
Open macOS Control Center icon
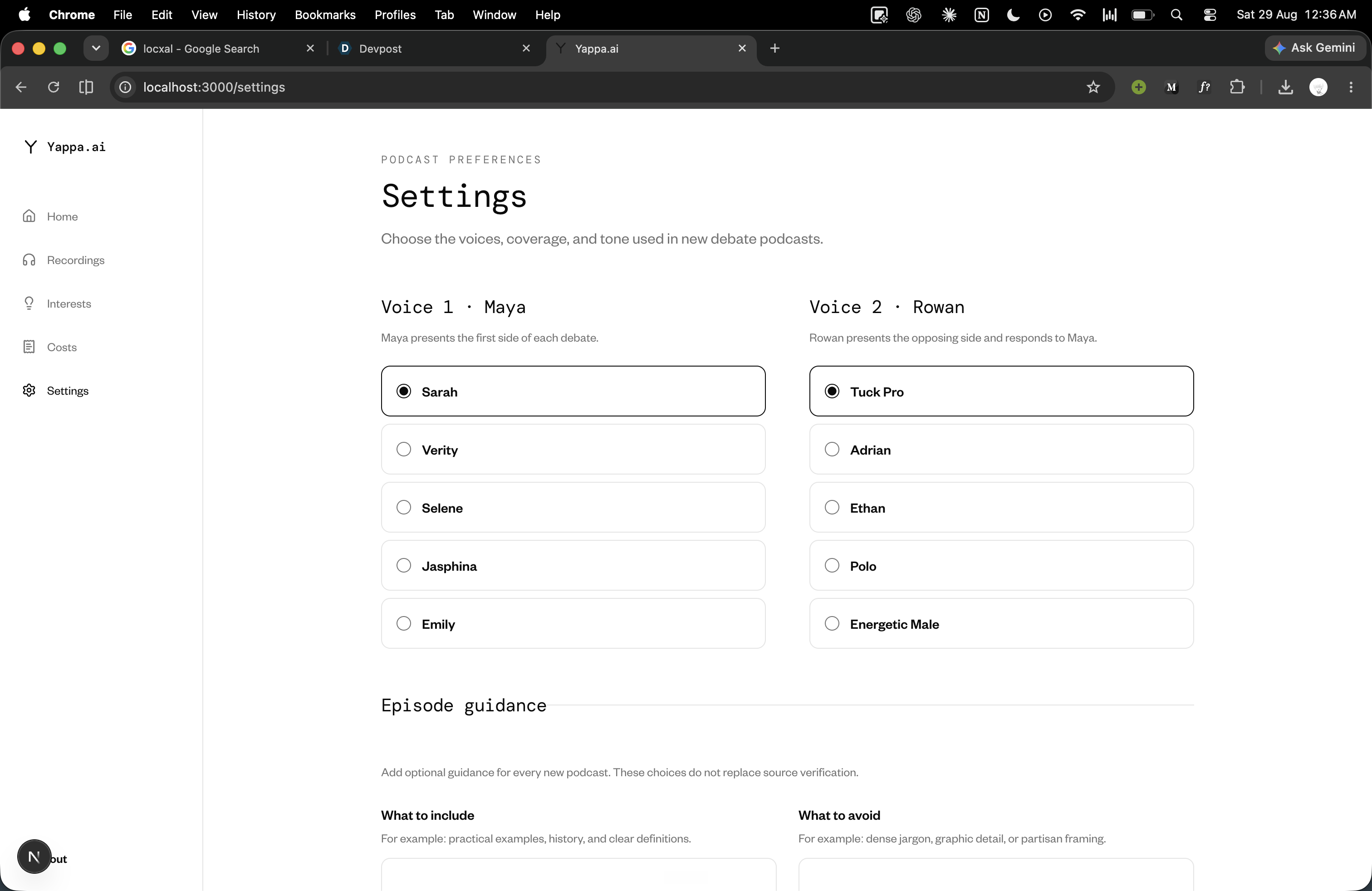1210,15
